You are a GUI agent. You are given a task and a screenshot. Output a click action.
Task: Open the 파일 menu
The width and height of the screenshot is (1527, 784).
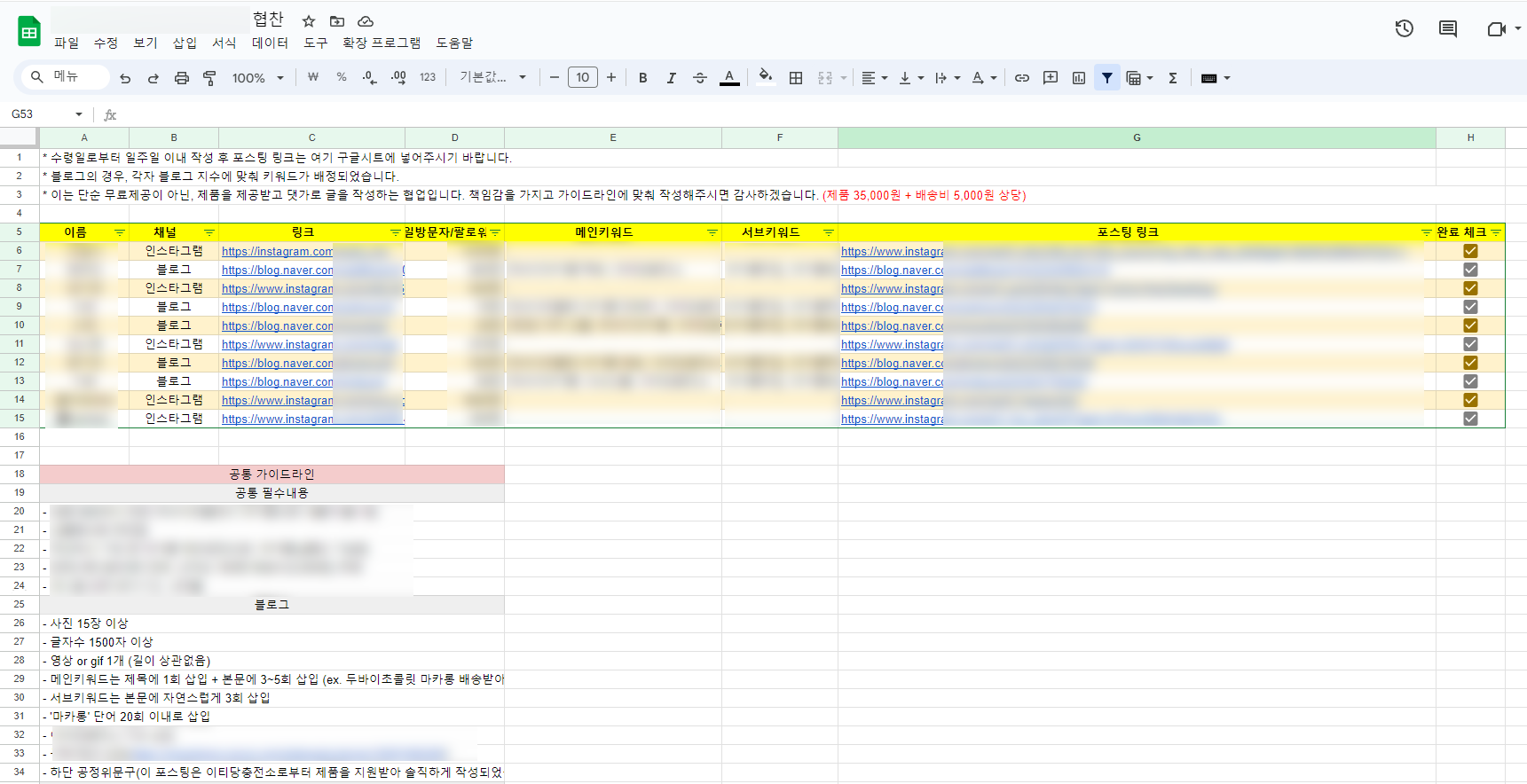pos(67,43)
